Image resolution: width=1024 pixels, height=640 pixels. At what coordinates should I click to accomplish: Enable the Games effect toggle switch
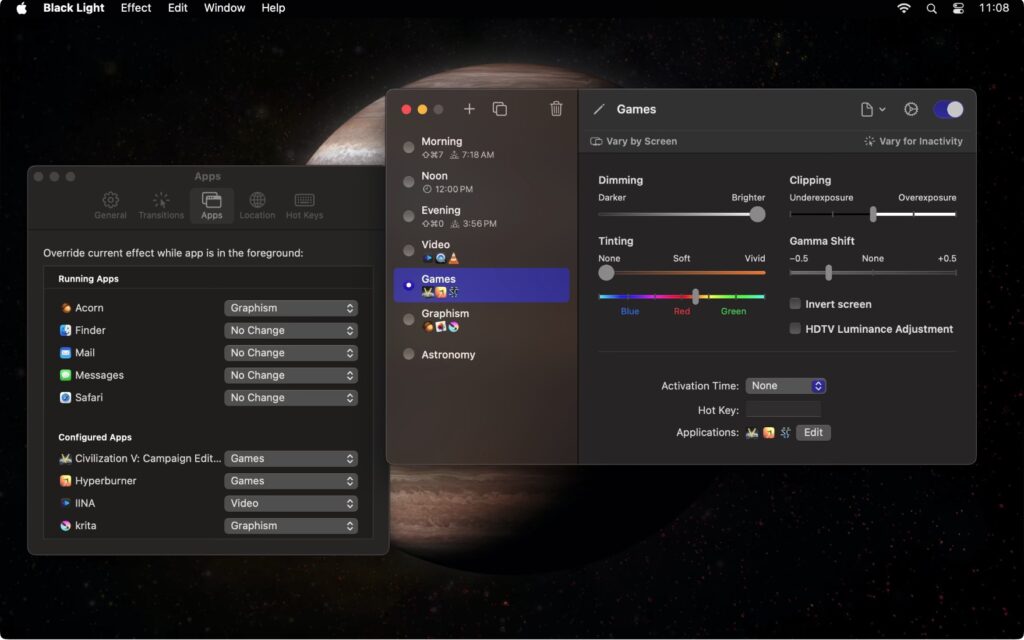click(x=948, y=109)
